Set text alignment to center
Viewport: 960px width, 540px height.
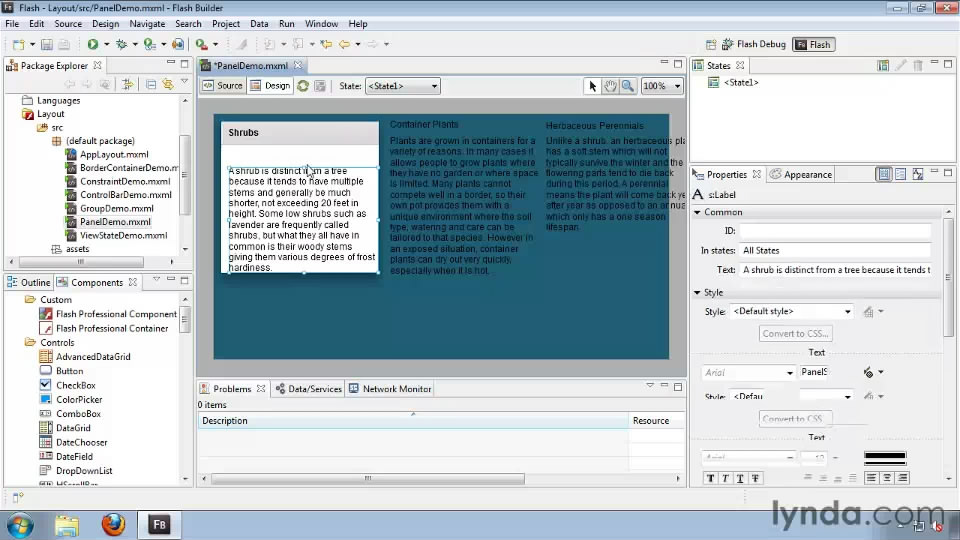click(x=887, y=478)
